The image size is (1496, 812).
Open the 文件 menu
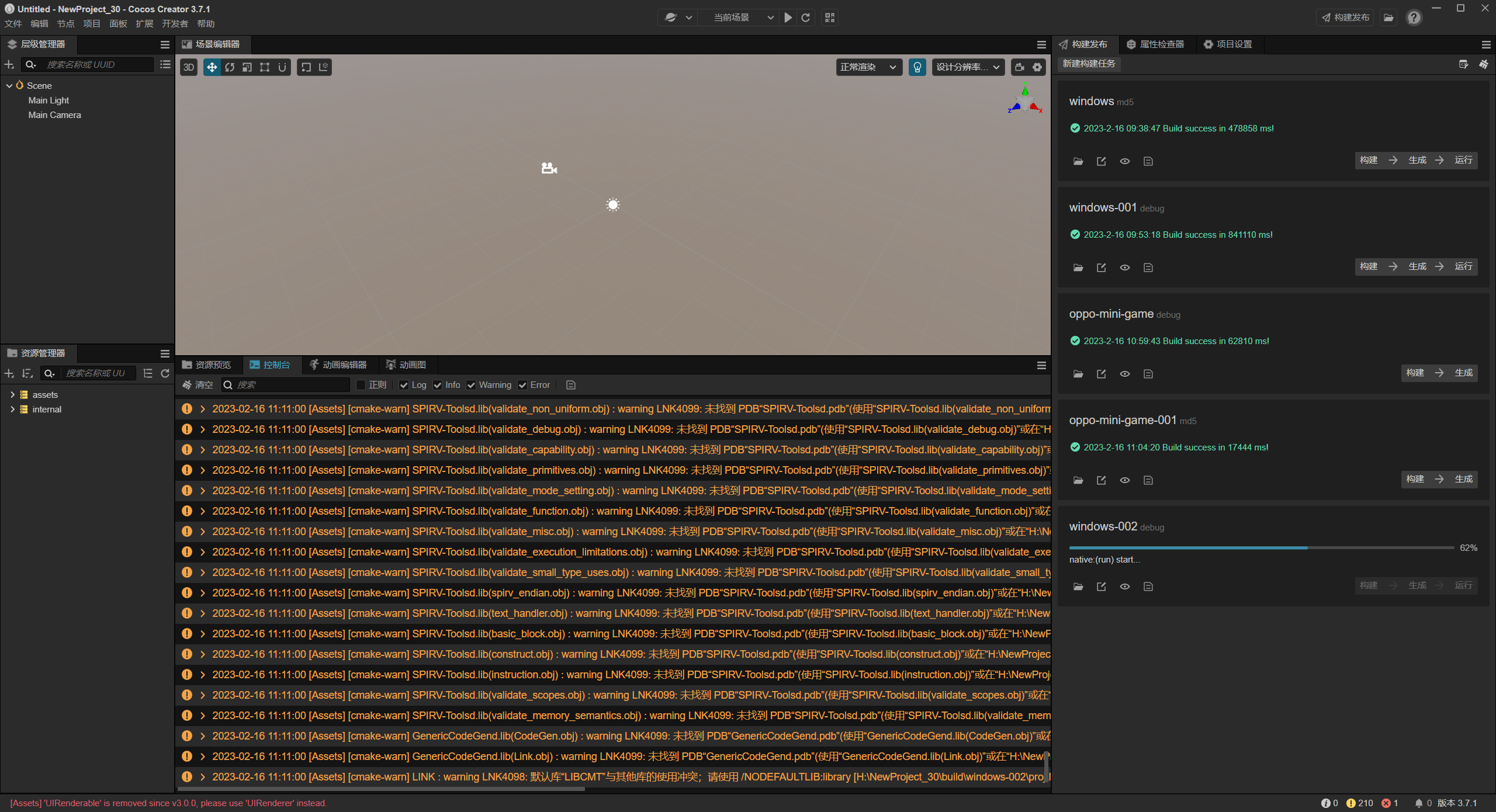[13, 24]
